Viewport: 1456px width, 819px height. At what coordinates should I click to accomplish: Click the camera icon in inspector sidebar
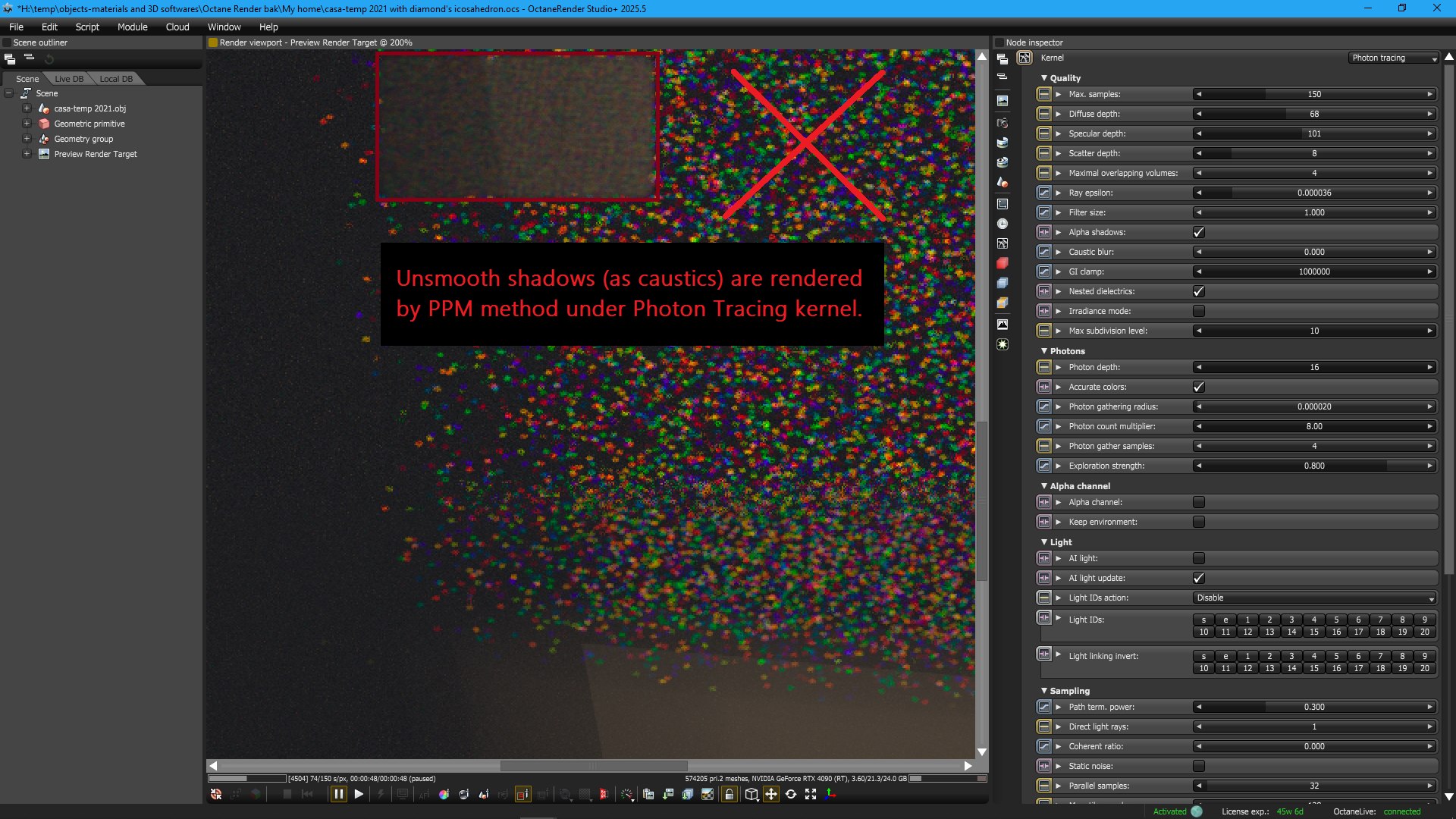1003,123
